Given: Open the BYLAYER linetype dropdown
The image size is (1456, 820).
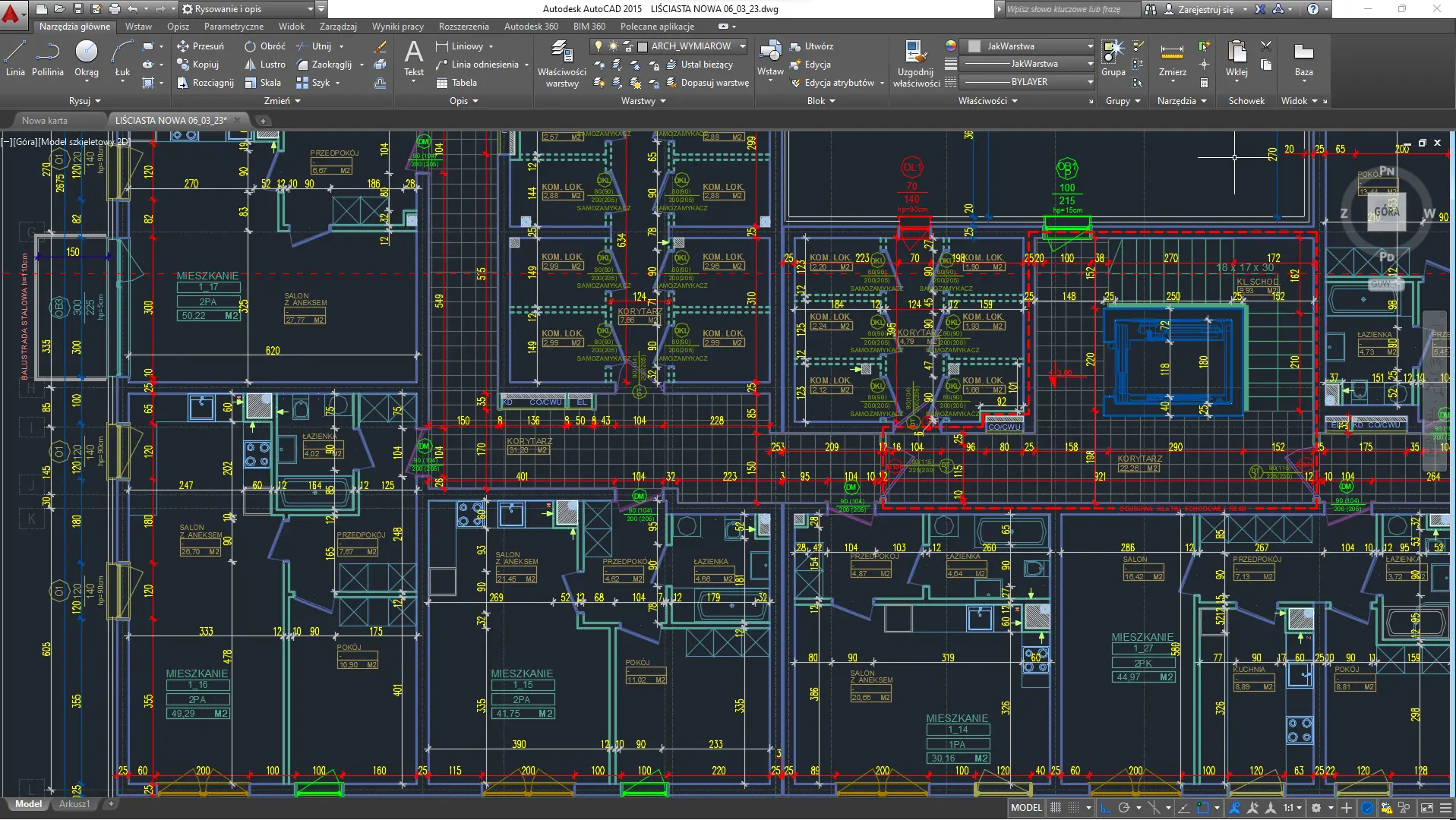Looking at the screenshot, I should [x=1028, y=82].
